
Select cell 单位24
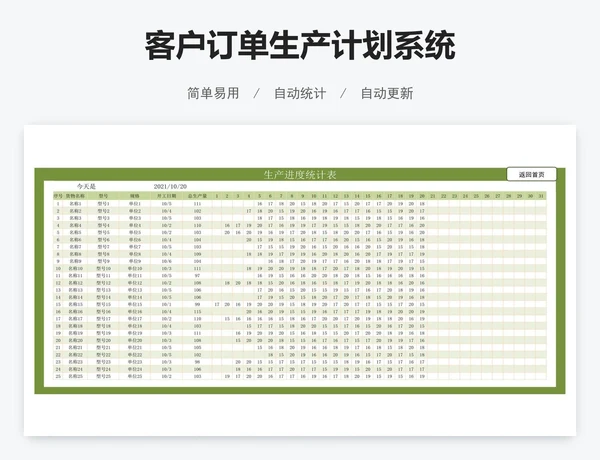pyautogui.click(x=135, y=369)
